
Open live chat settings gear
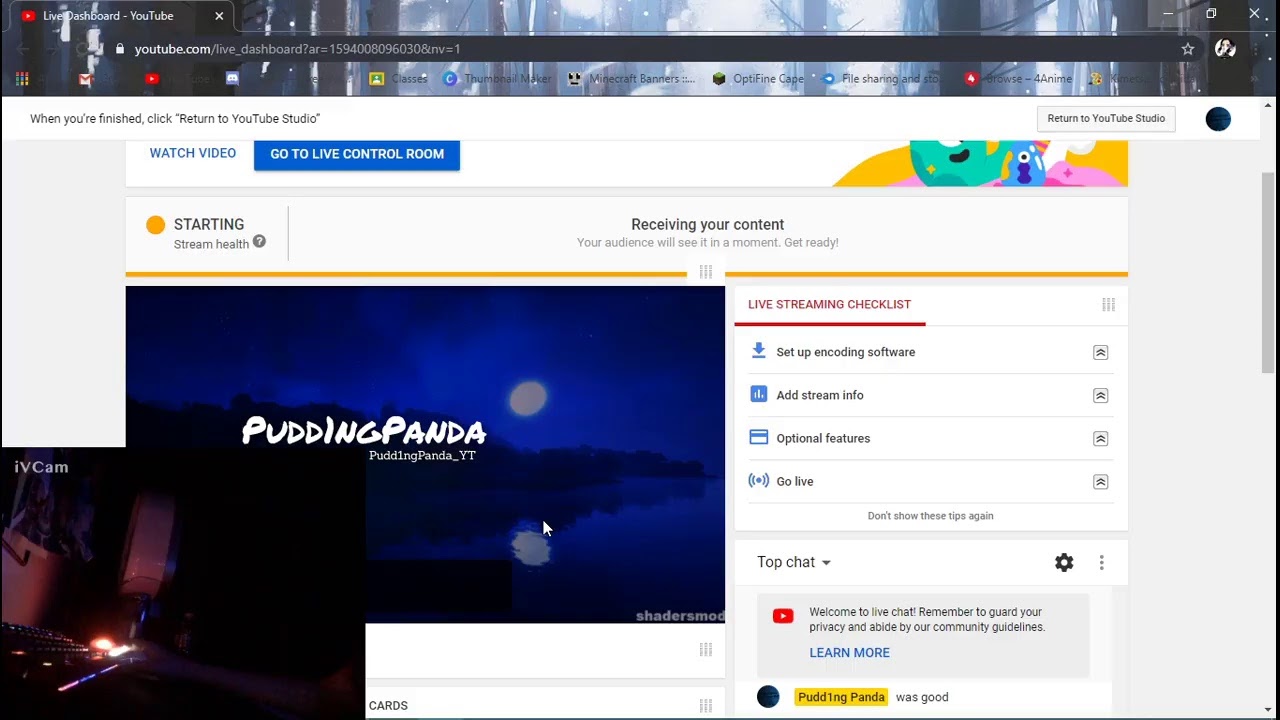(x=1064, y=563)
